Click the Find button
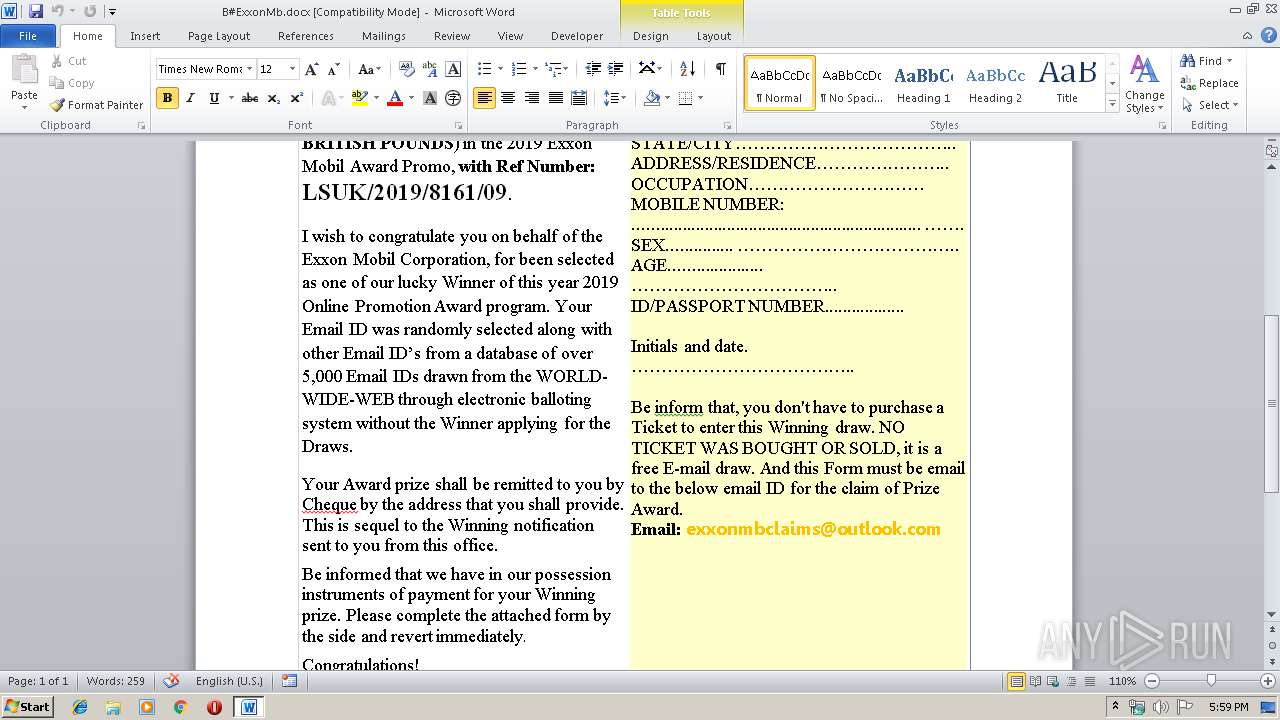The width and height of the screenshot is (1280, 720). point(1208,61)
